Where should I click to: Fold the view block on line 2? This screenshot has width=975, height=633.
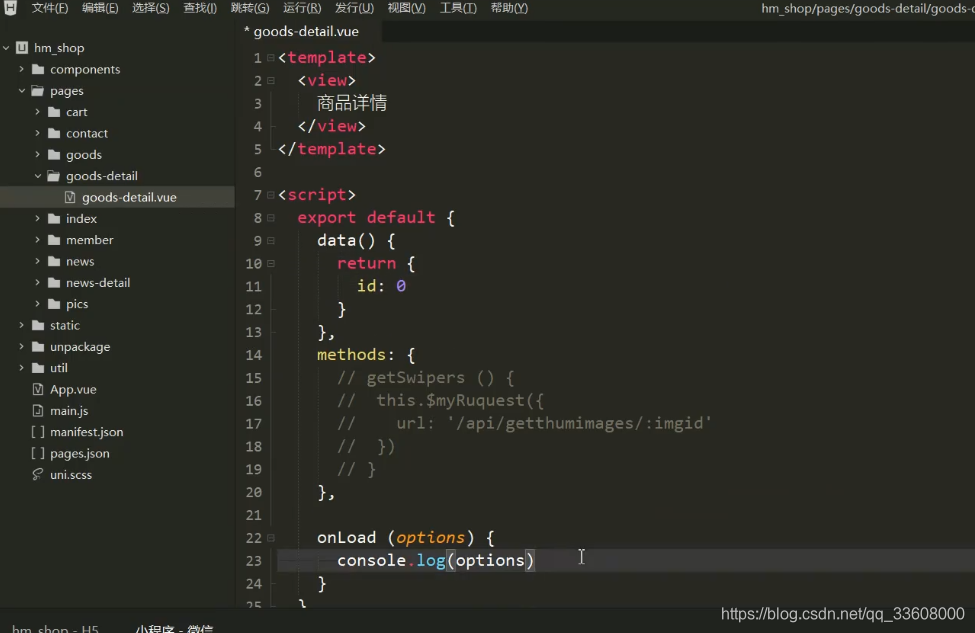click(271, 81)
